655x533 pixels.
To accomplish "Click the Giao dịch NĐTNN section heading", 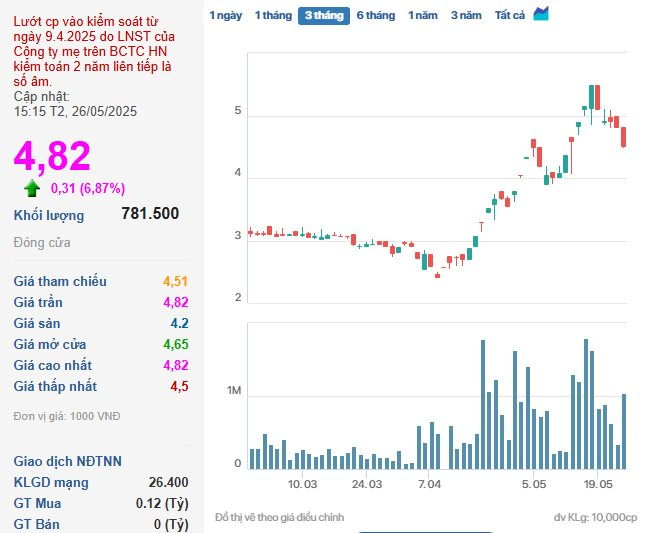I will (67, 461).
